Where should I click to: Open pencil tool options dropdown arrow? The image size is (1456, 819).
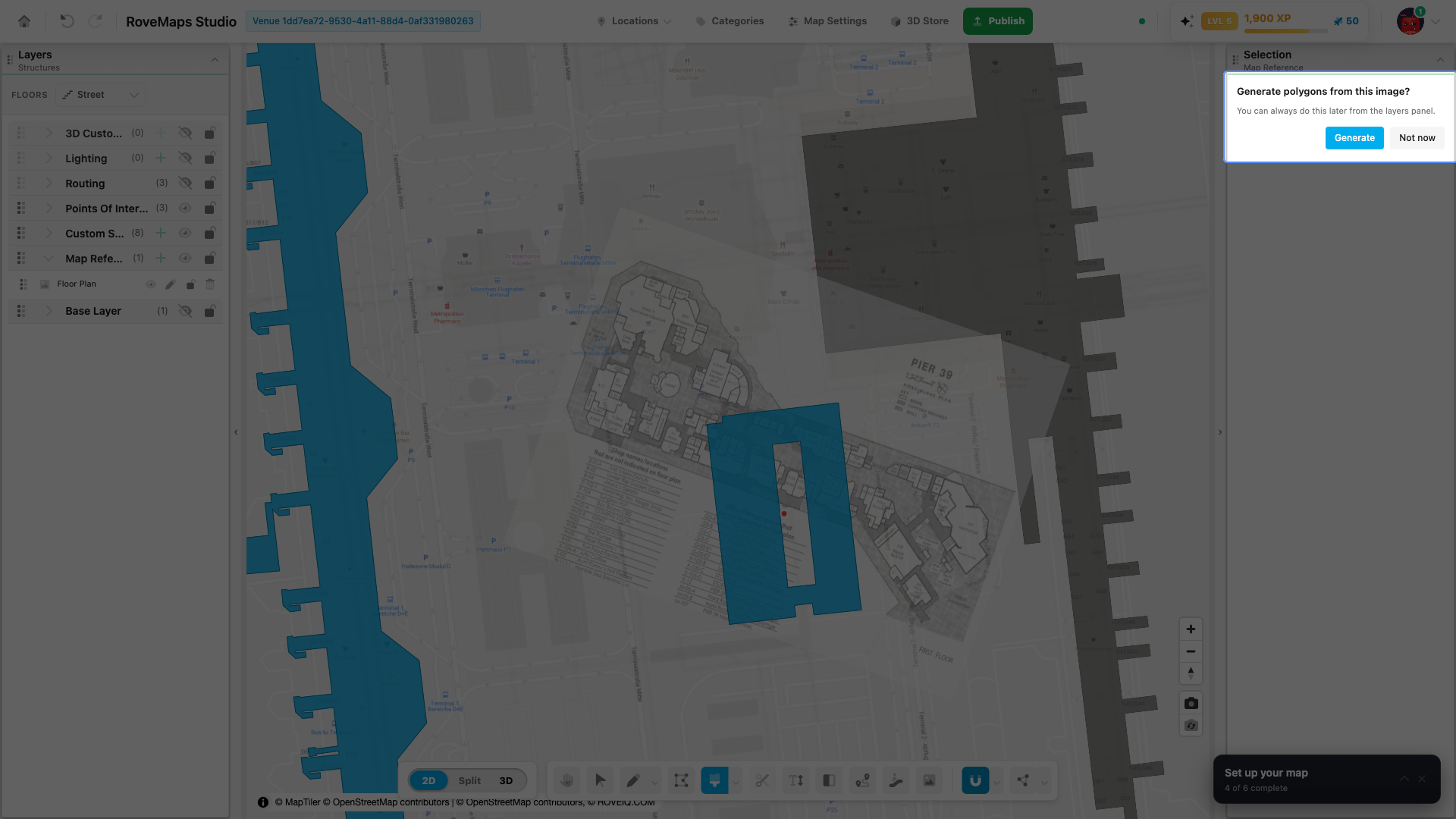[654, 783]
